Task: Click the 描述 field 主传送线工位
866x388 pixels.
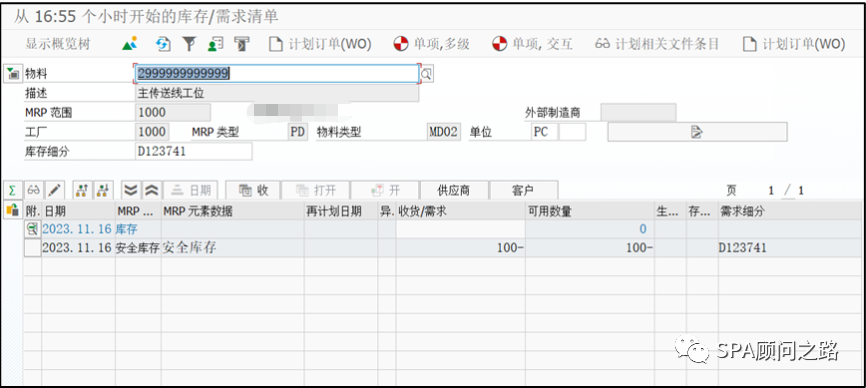Action: point(277,93)
